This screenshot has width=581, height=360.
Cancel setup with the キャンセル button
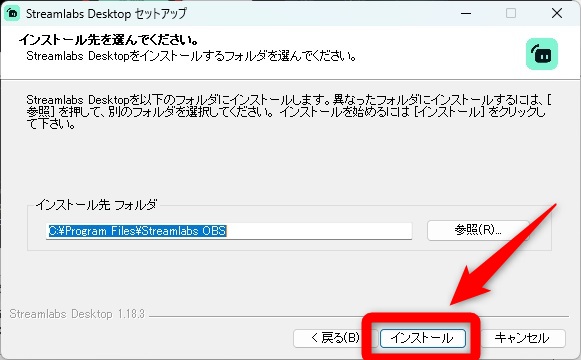click(x=522, y=338)
